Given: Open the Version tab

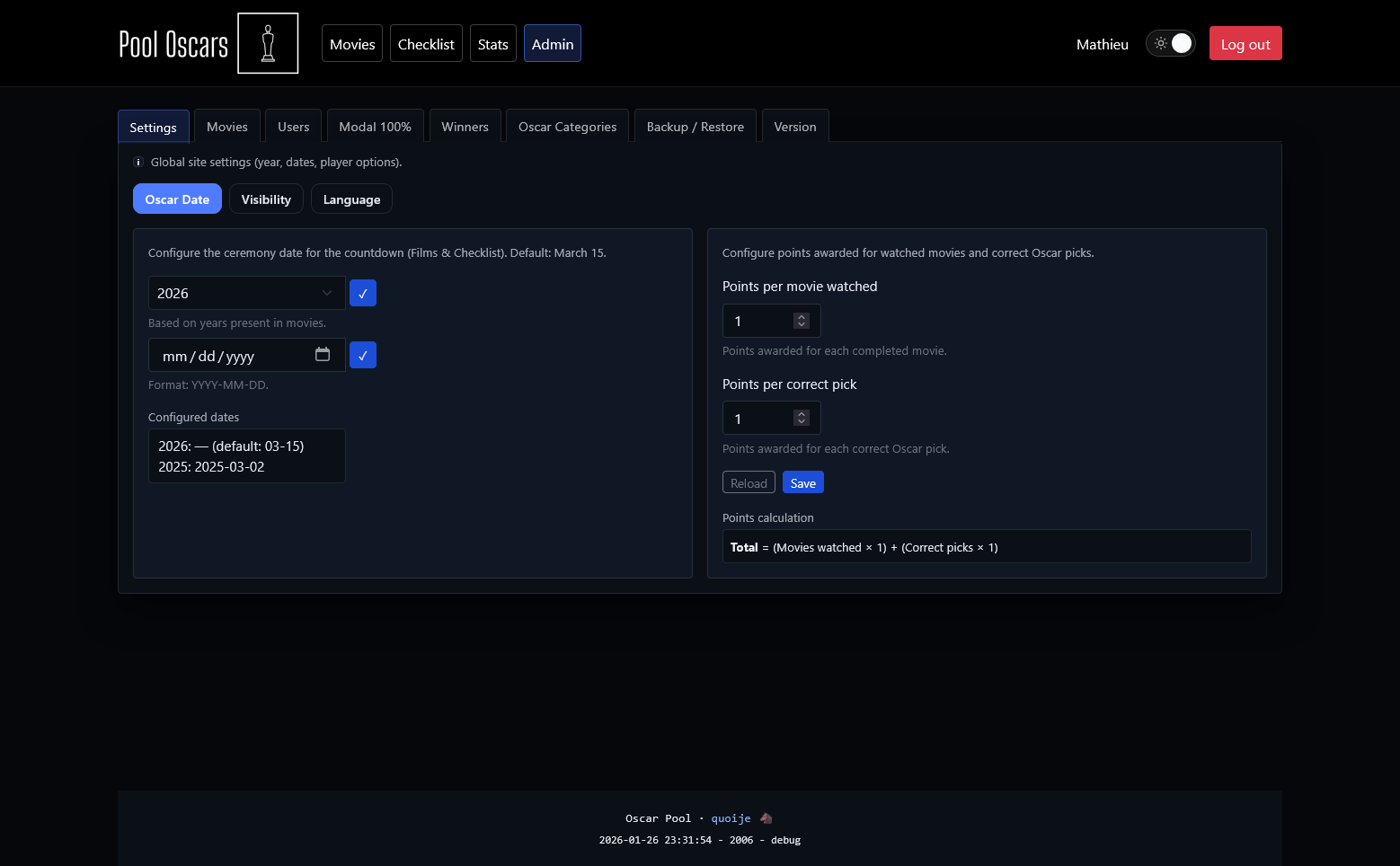Looking at the screenshot, I should (x=795, y=127).
